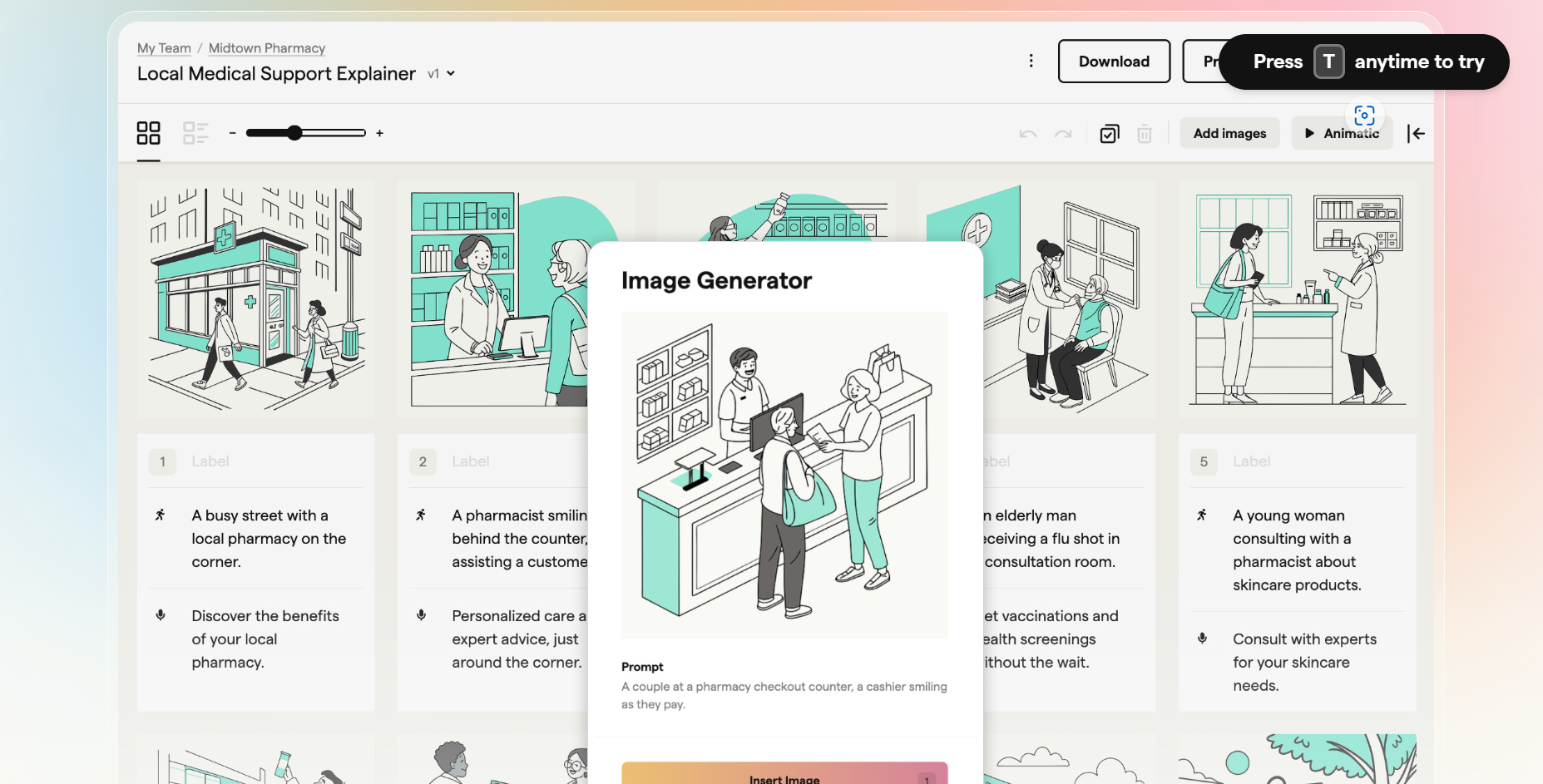Switch to list view layout
The width and height of the screenshot is (1543, 784).
coord(195,133)
